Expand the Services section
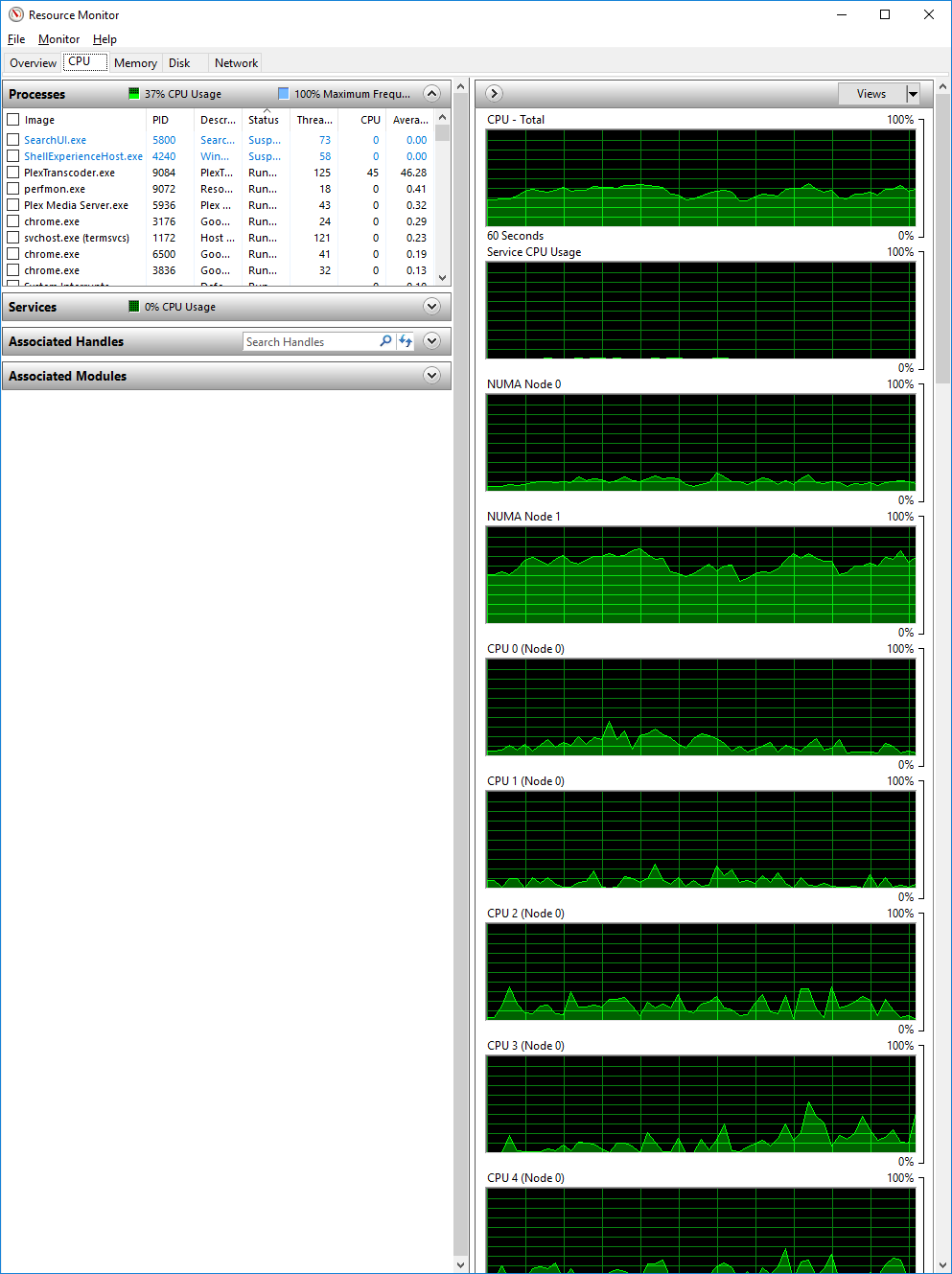The image size is (952, 1274). (x=431, y=306)
